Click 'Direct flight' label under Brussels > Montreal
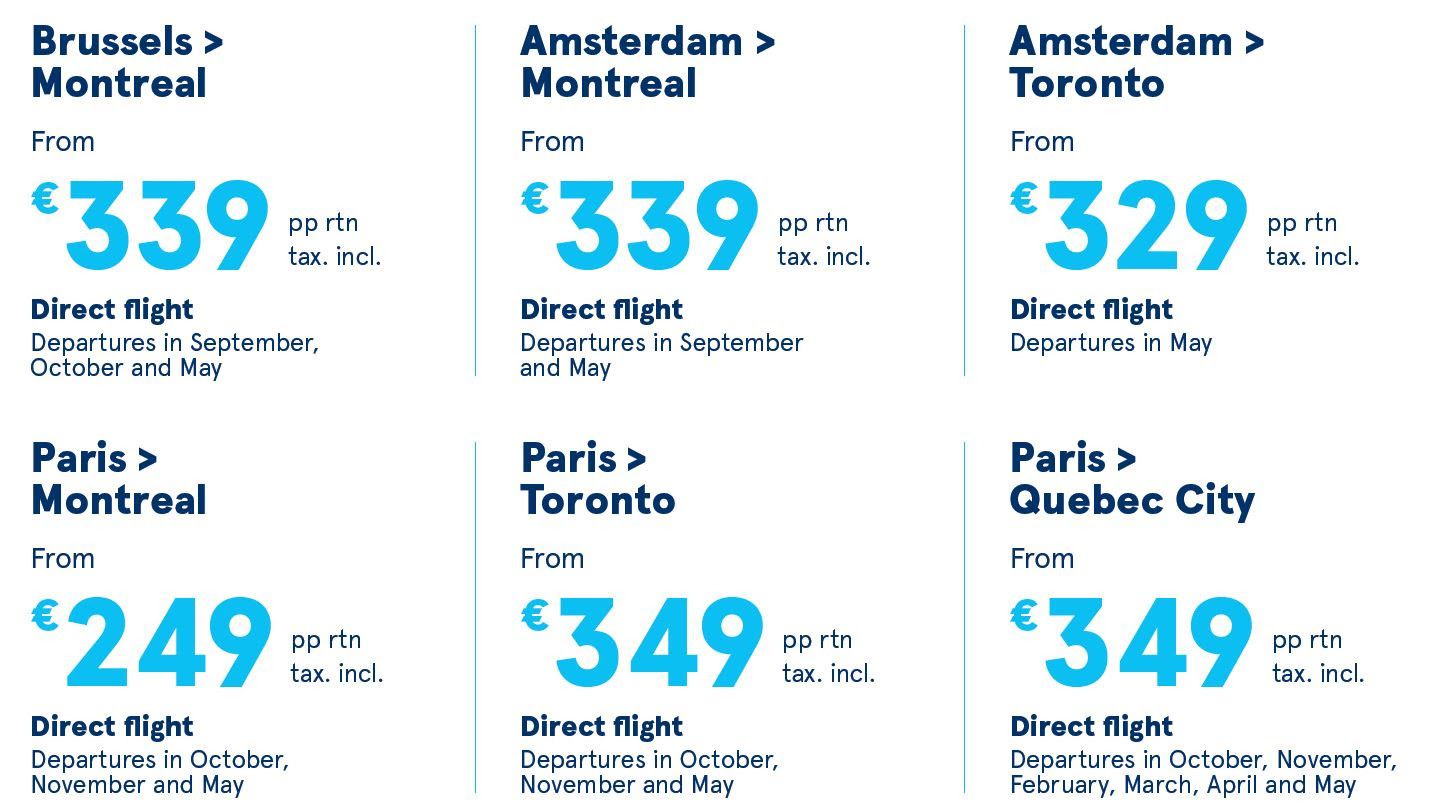The image size is (1451, 808). (112, 310)
